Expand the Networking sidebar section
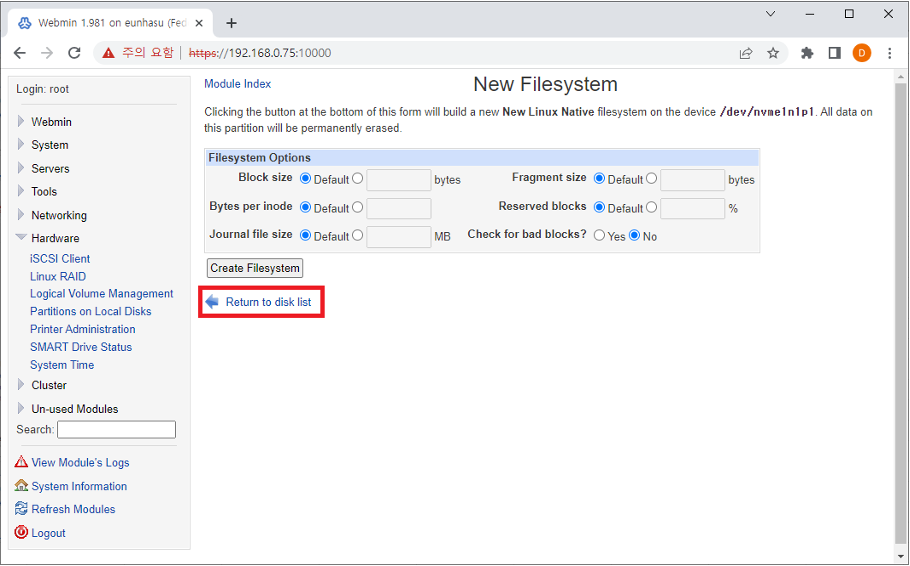This screenshot has height=566, width=910. 21,215
